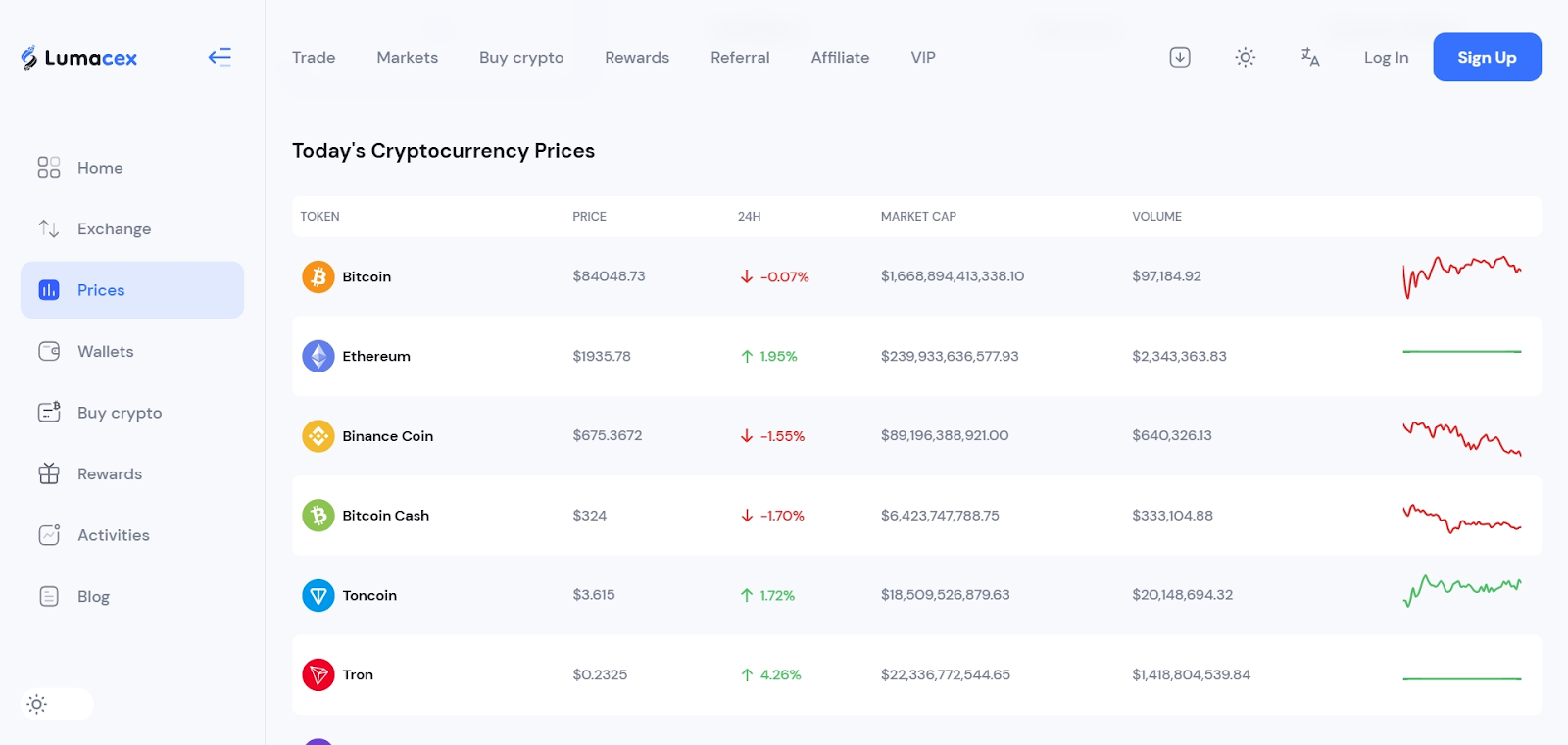
Task: Click the VOLUME column header
Action: (x=1156, y=217)
